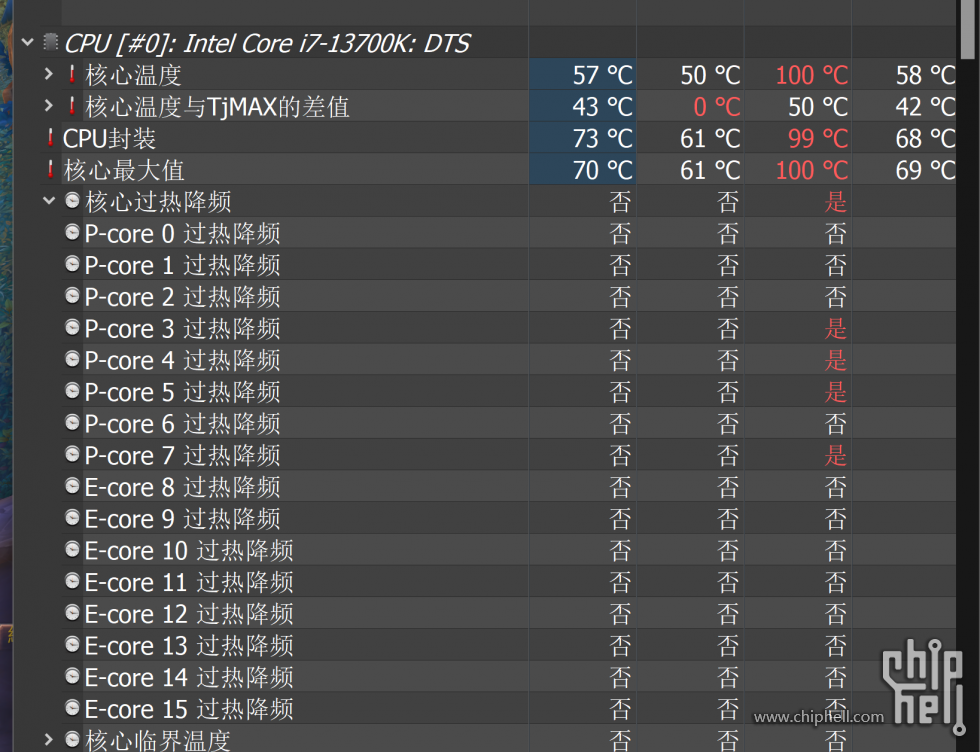Click the status icon for P-core 5 过热降频
This screenshot has height=752, width=980.
point(72,391)
